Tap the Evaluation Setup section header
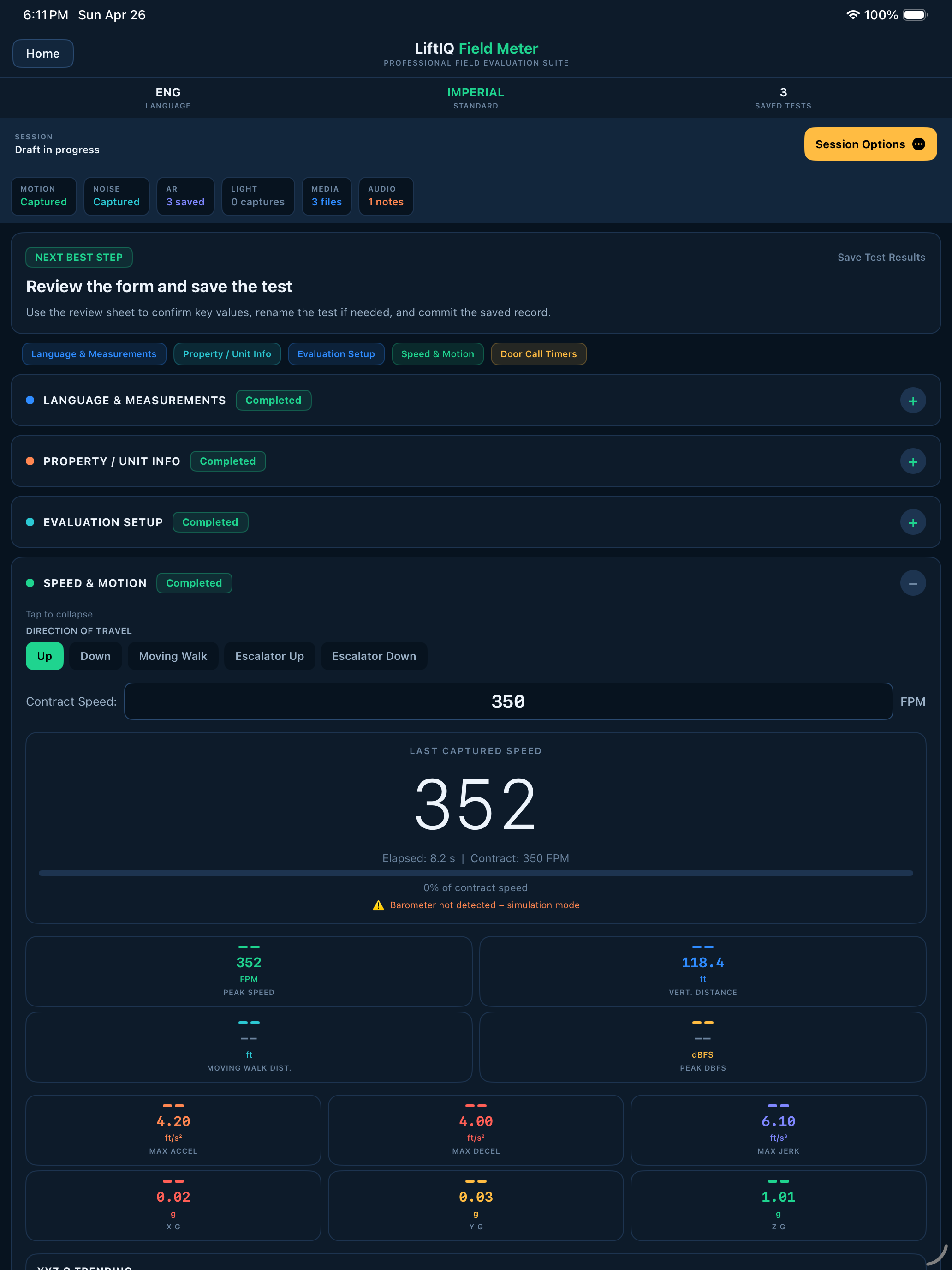Viewport: 952px width, 1270px height. [x=476, y=522]
